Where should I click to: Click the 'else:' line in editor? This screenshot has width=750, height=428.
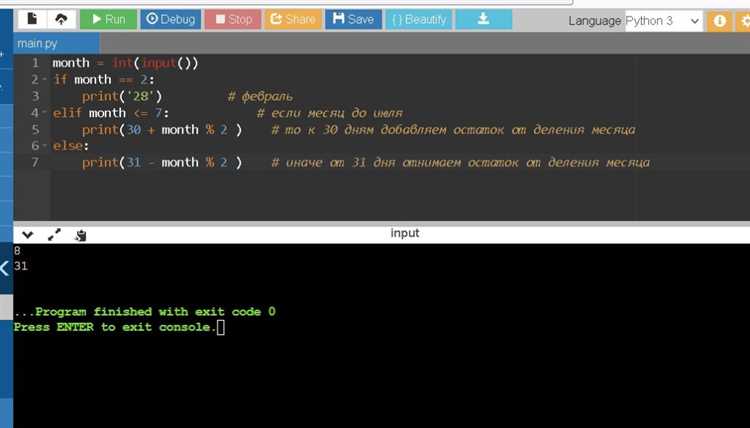[x=71, y=146]
